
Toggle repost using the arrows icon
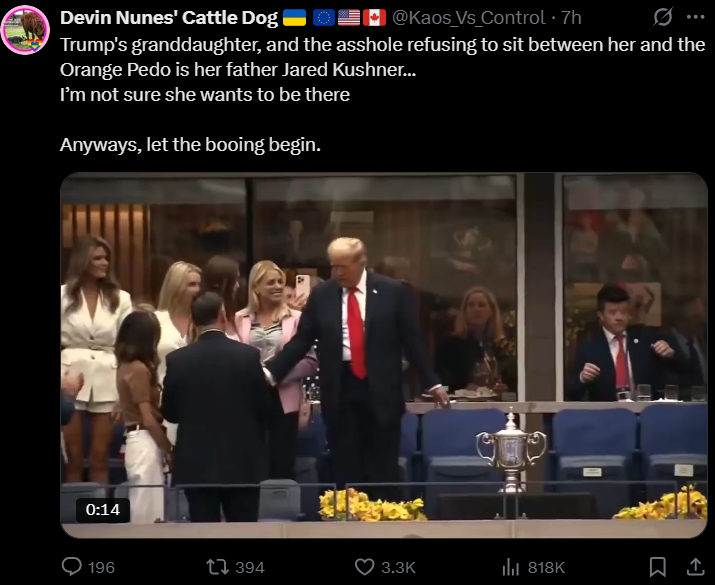[218, 567]
